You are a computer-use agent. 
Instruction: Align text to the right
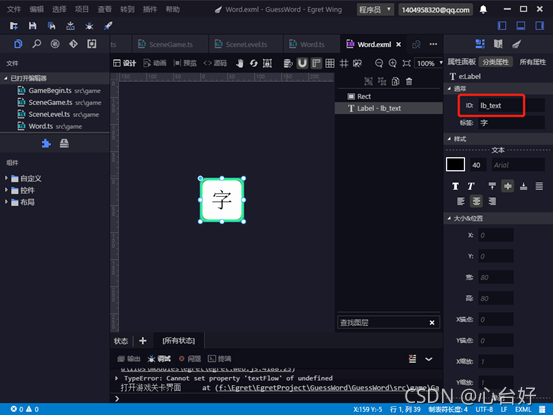(492, 201)
